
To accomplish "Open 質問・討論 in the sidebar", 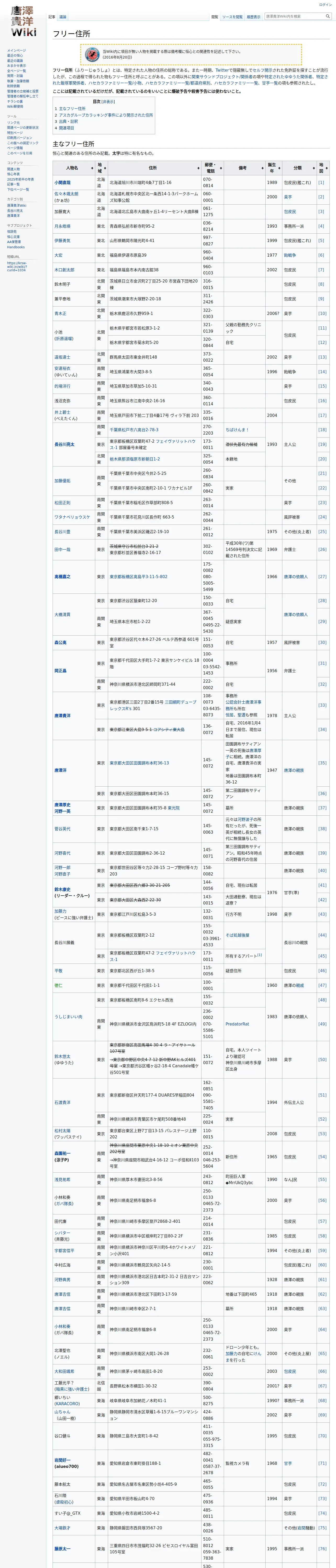I will pyautogui.click(x=15, y=76).
